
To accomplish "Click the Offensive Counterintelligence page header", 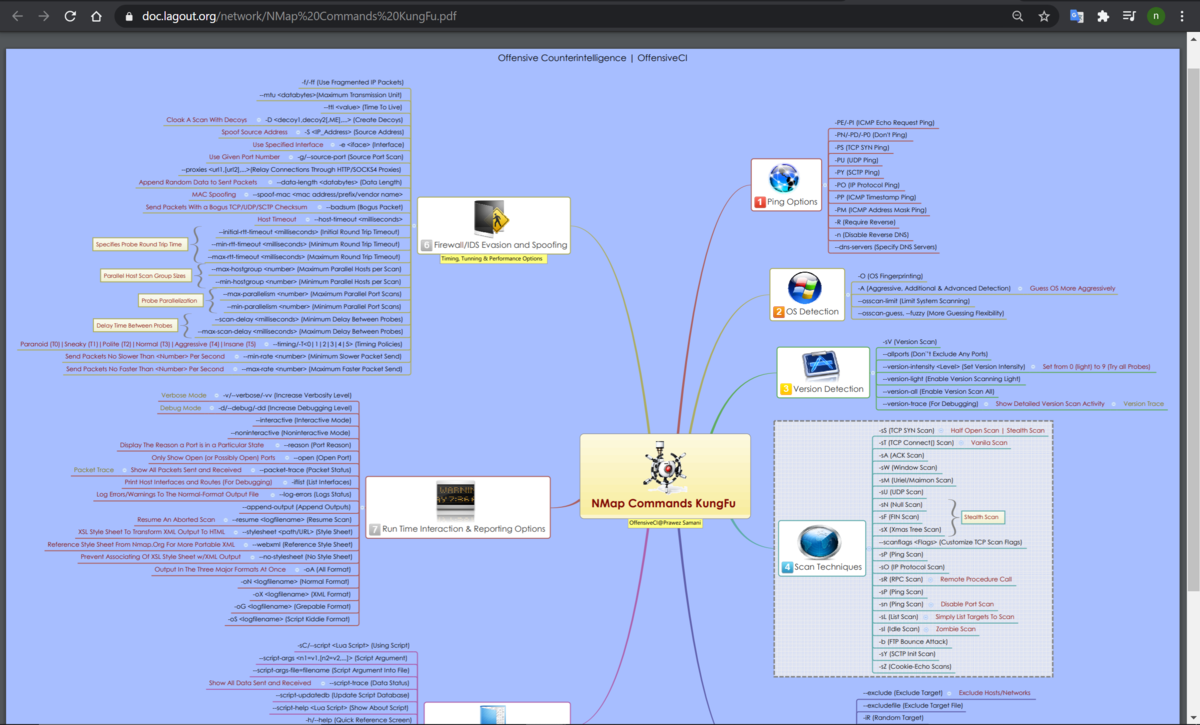I will coord(592,58).
